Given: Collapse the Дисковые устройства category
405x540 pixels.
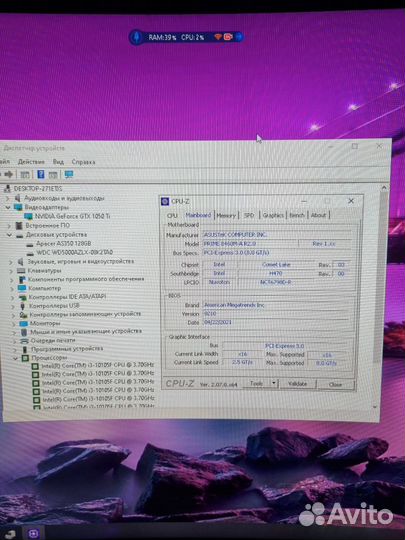Looking at the screenshot, I should tap(9, 235).
